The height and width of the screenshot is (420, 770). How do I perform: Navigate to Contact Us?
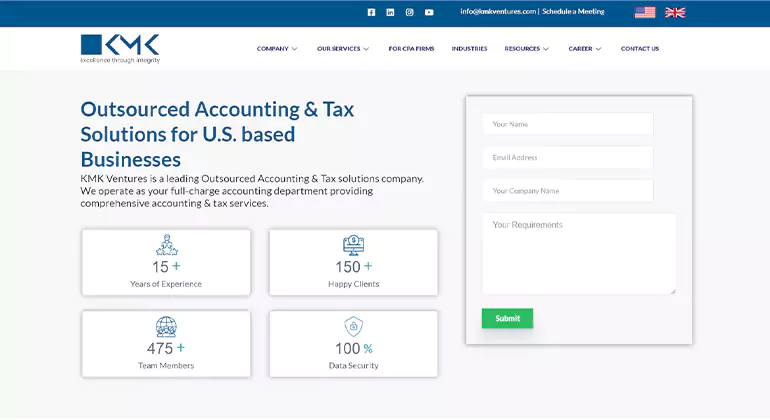tap(639, 48)
